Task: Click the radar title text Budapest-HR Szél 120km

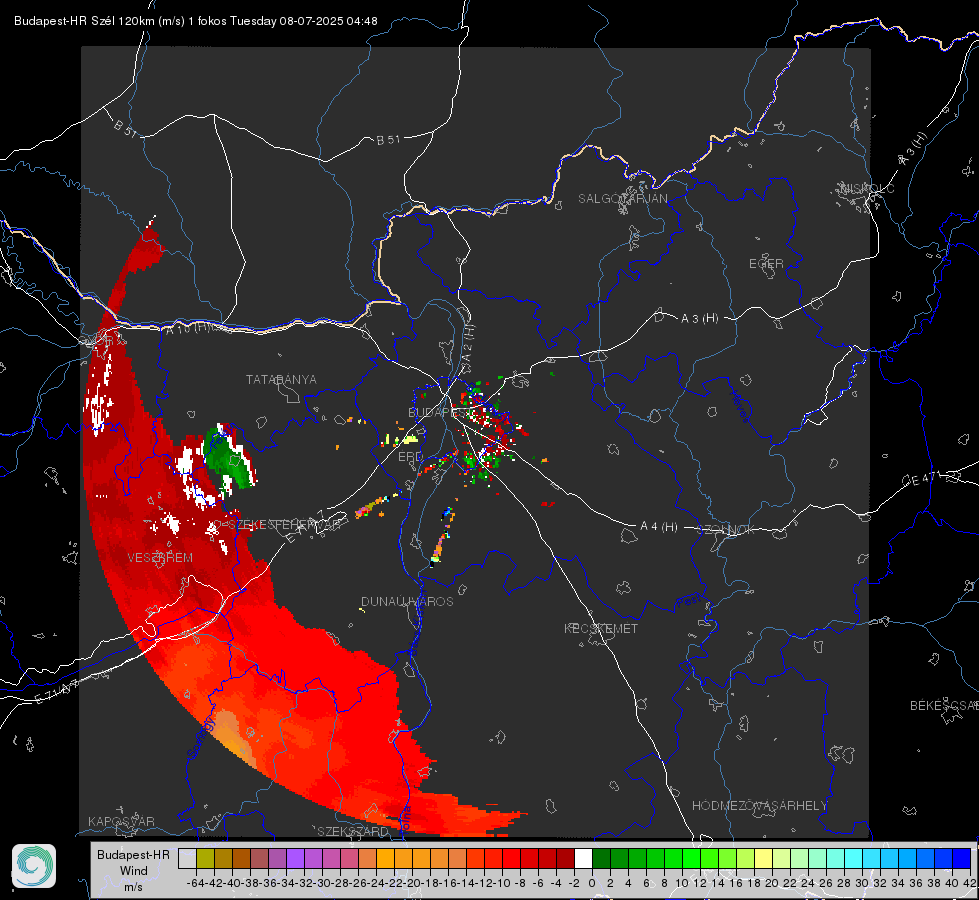Action: (86, 21)
